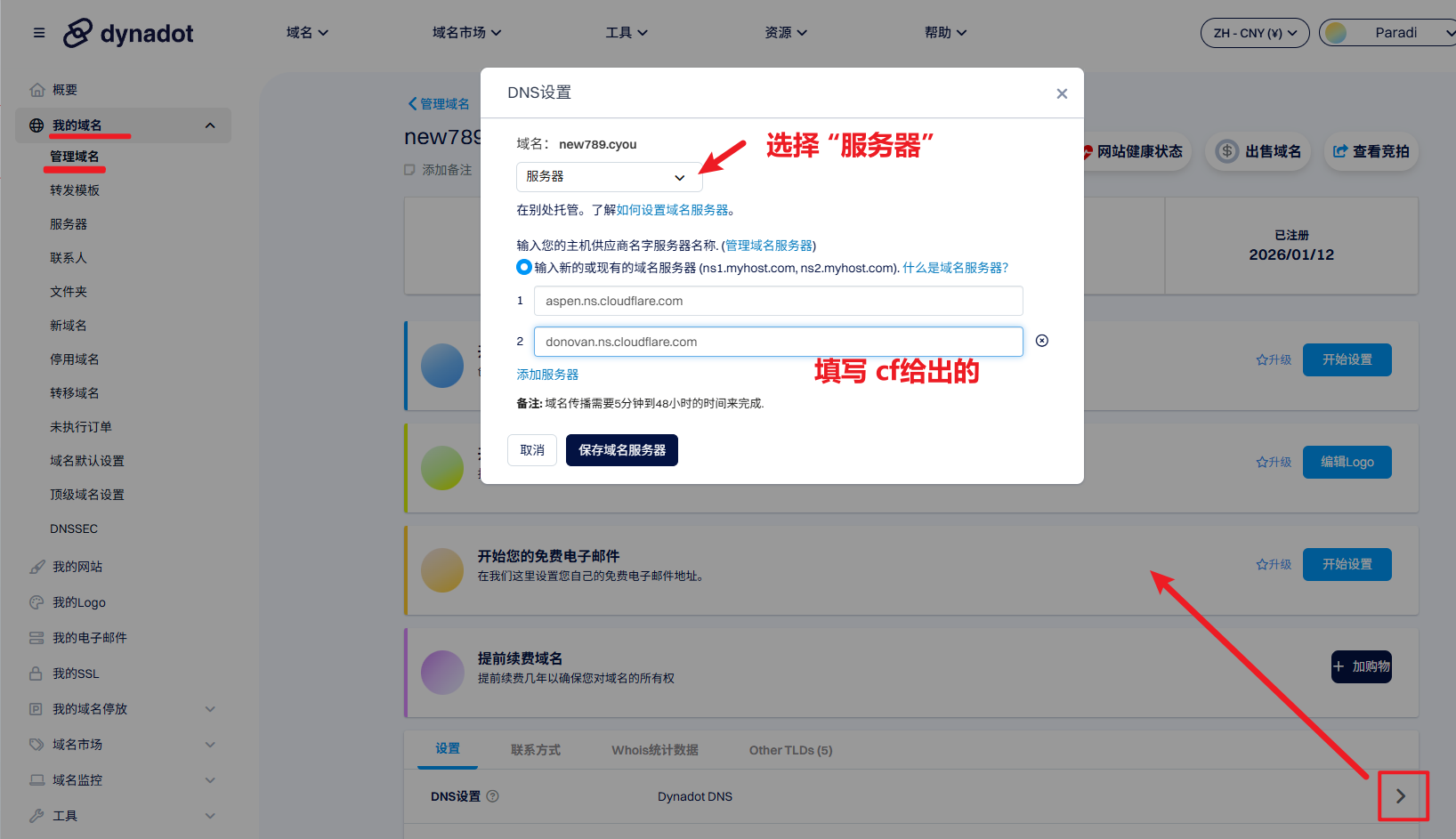
Task: Open the hamburger menu icon
Action: pyautogui.click(x=39, y=33)
